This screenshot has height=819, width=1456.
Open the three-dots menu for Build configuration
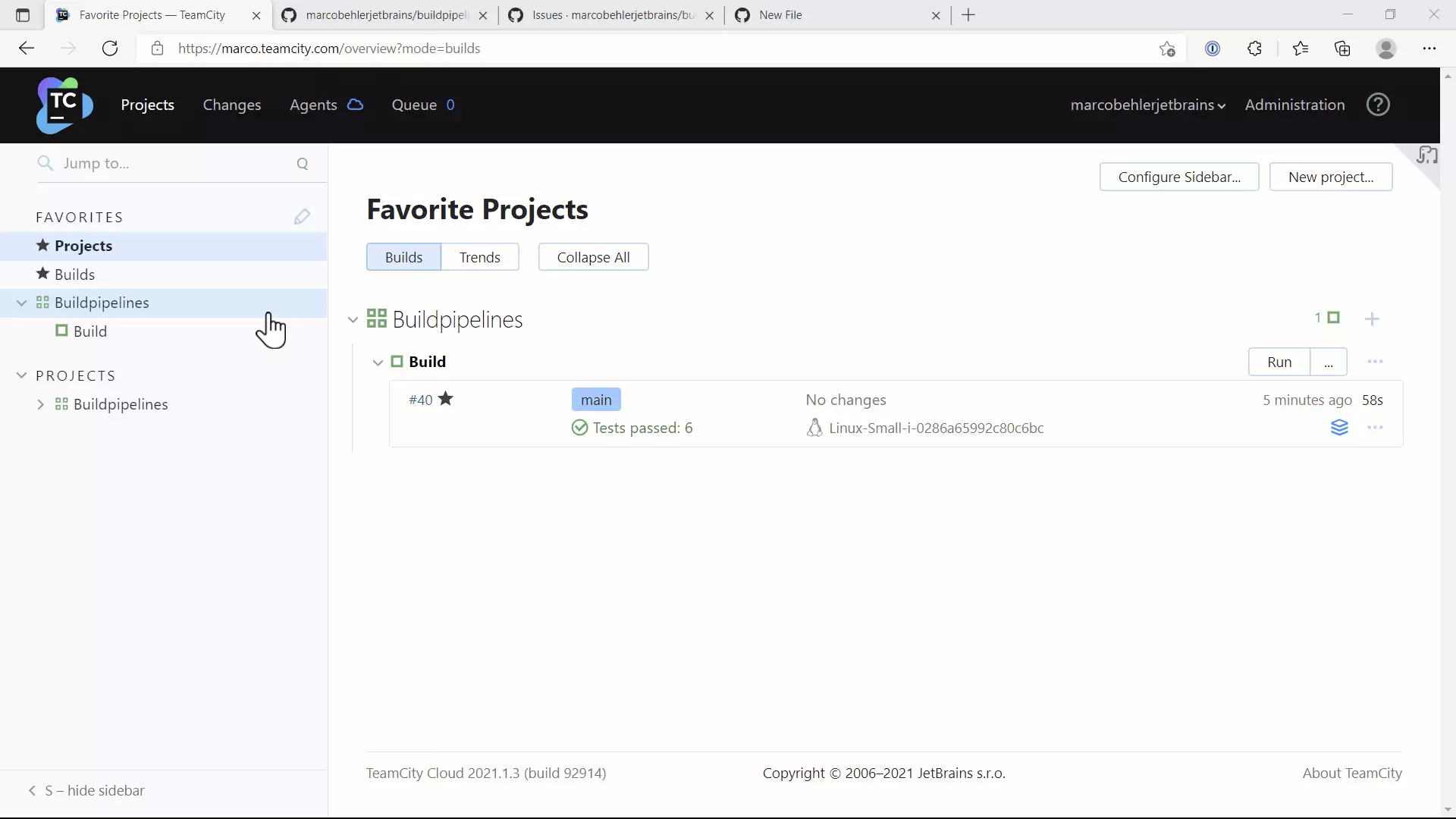(1375, 362)
